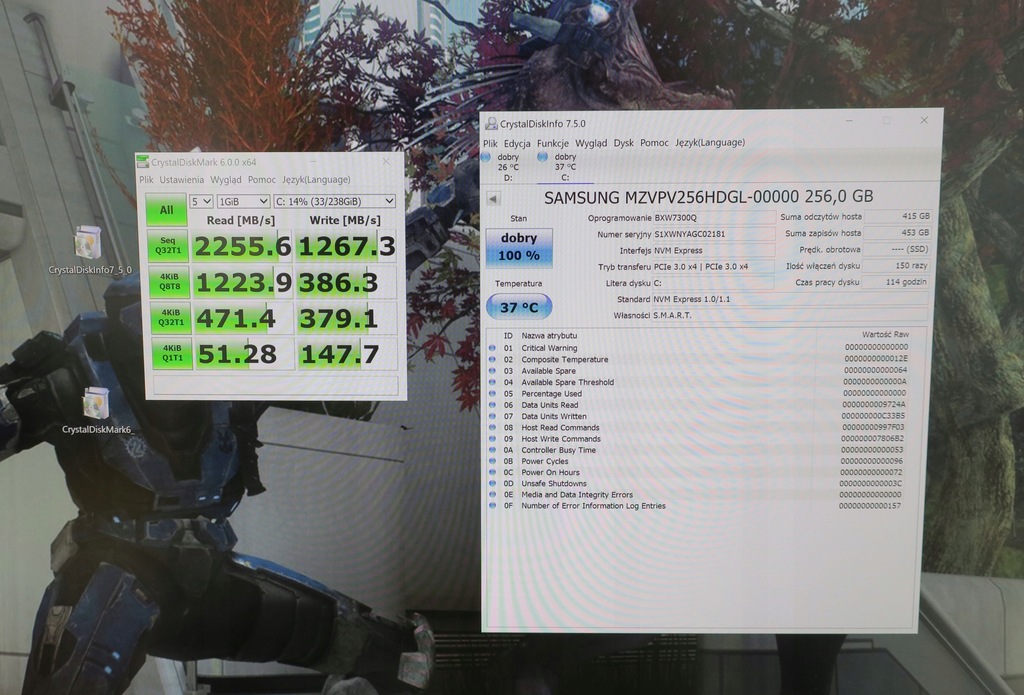This screenshot has height=695, width=1024.
Task: Click status dot for Power Cycles
Action: pos(492,461)
